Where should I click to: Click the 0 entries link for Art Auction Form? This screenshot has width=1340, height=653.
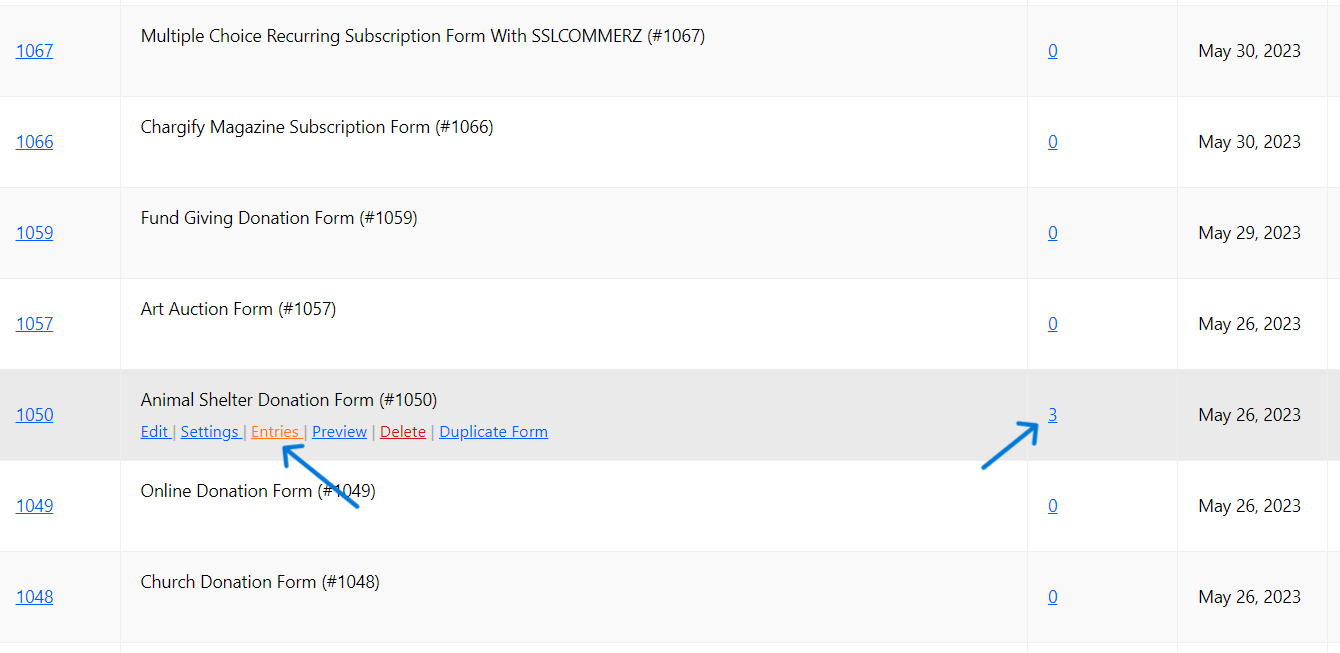point(1052,323)
